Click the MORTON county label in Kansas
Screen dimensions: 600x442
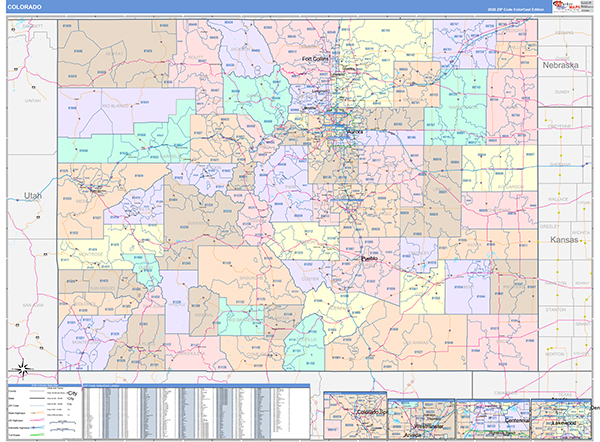click(554, 354)
